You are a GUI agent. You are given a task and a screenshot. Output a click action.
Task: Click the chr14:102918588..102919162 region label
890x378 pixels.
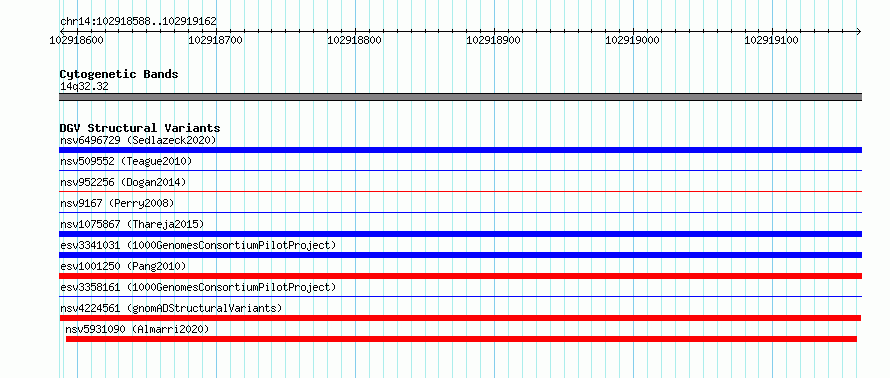coord(138,22)
